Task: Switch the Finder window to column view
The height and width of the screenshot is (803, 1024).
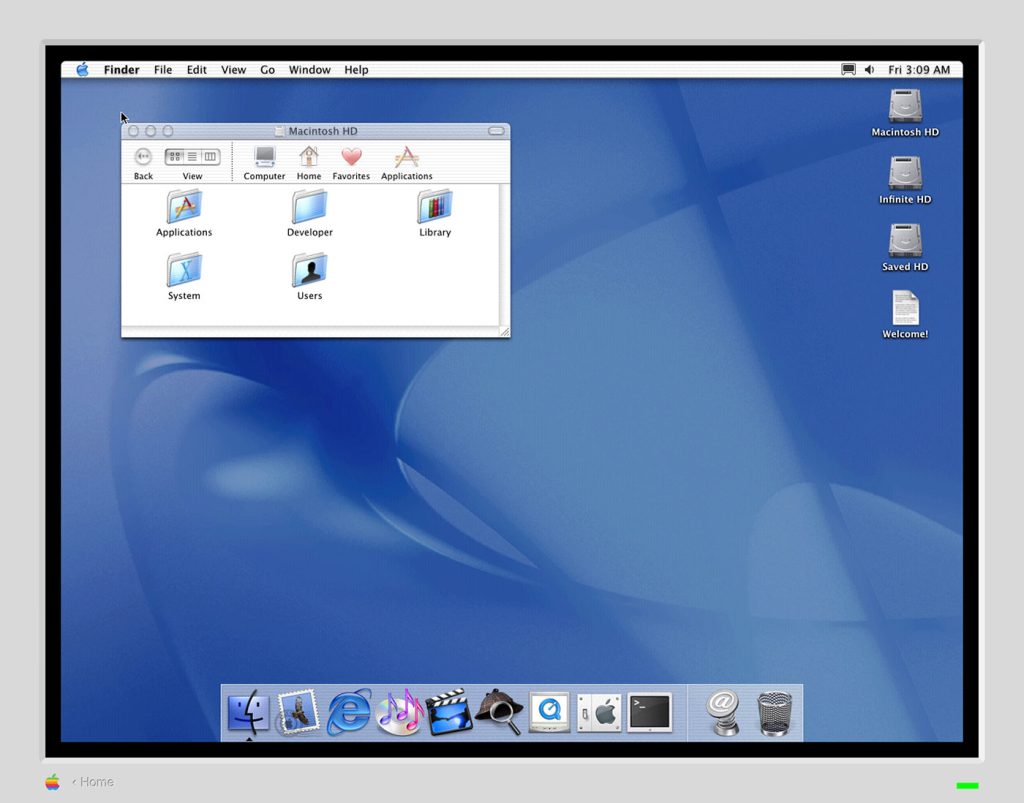Action: [x=211, y=157]
